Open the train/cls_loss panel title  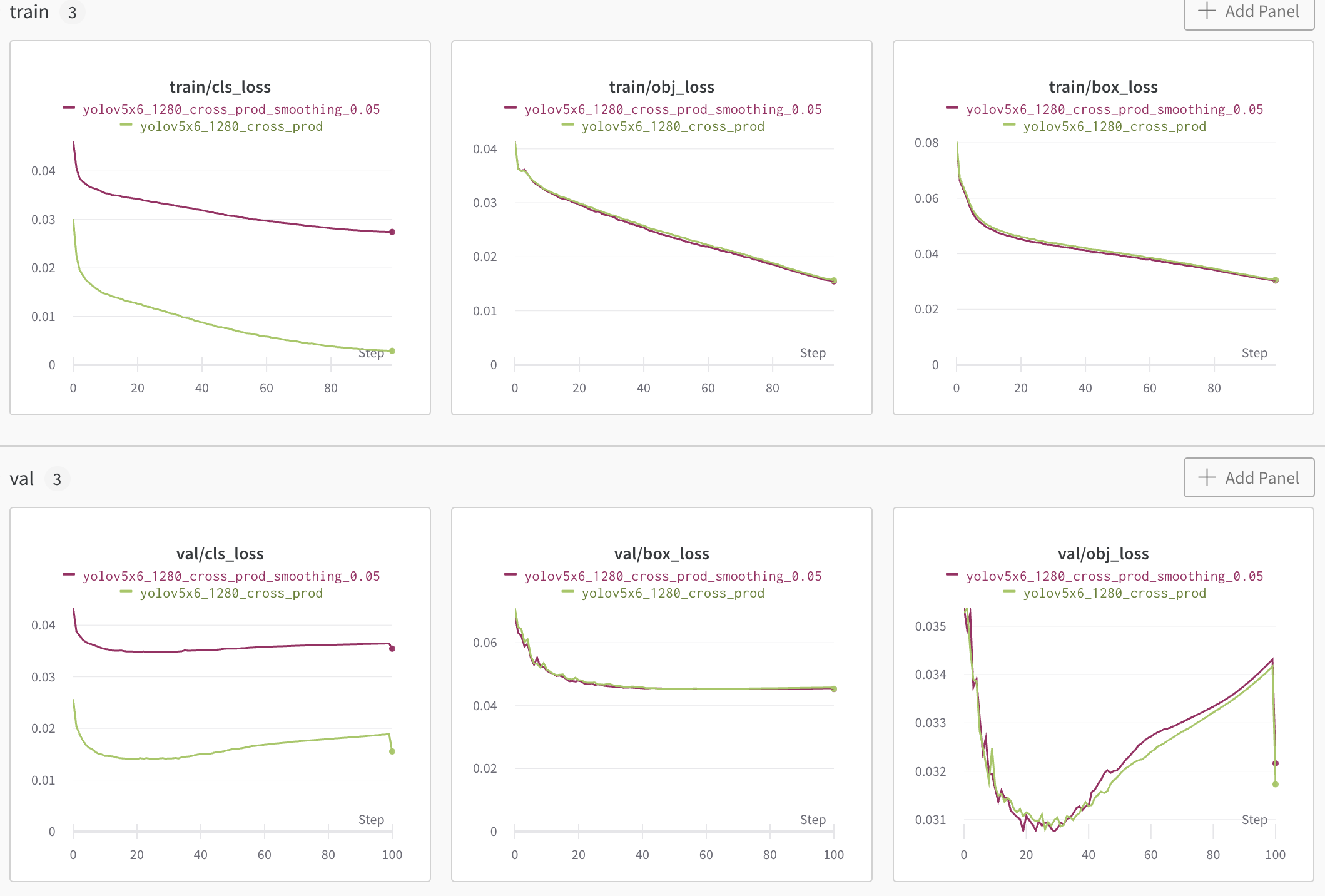pyautogui.click(x=220, y=86)
